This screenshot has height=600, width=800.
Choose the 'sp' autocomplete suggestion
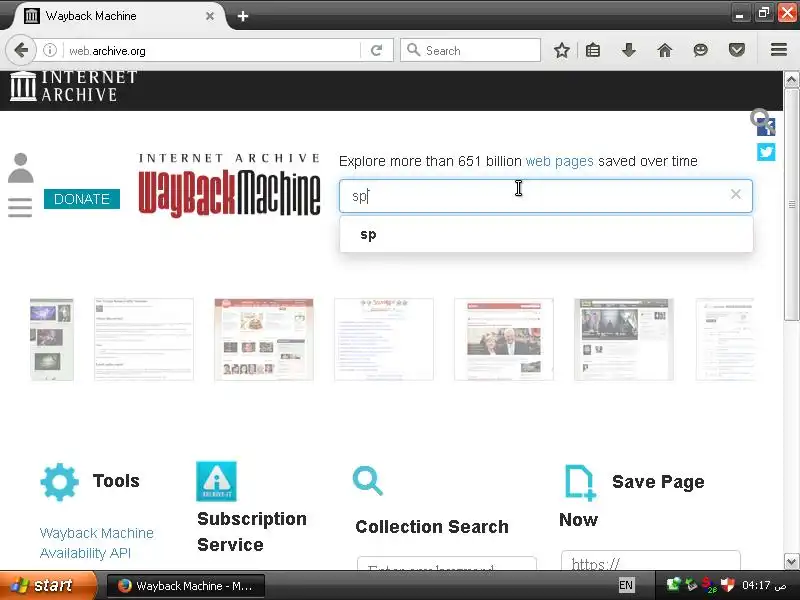(x=546, y=235)
